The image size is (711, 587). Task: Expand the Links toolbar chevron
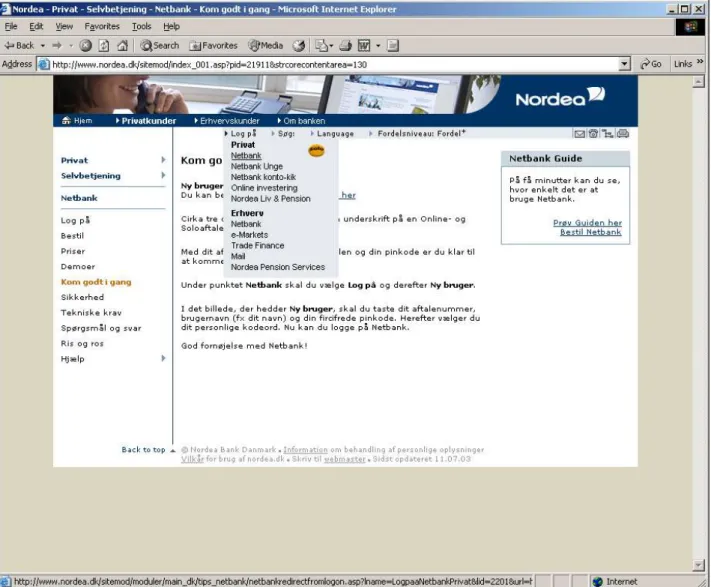700,61
